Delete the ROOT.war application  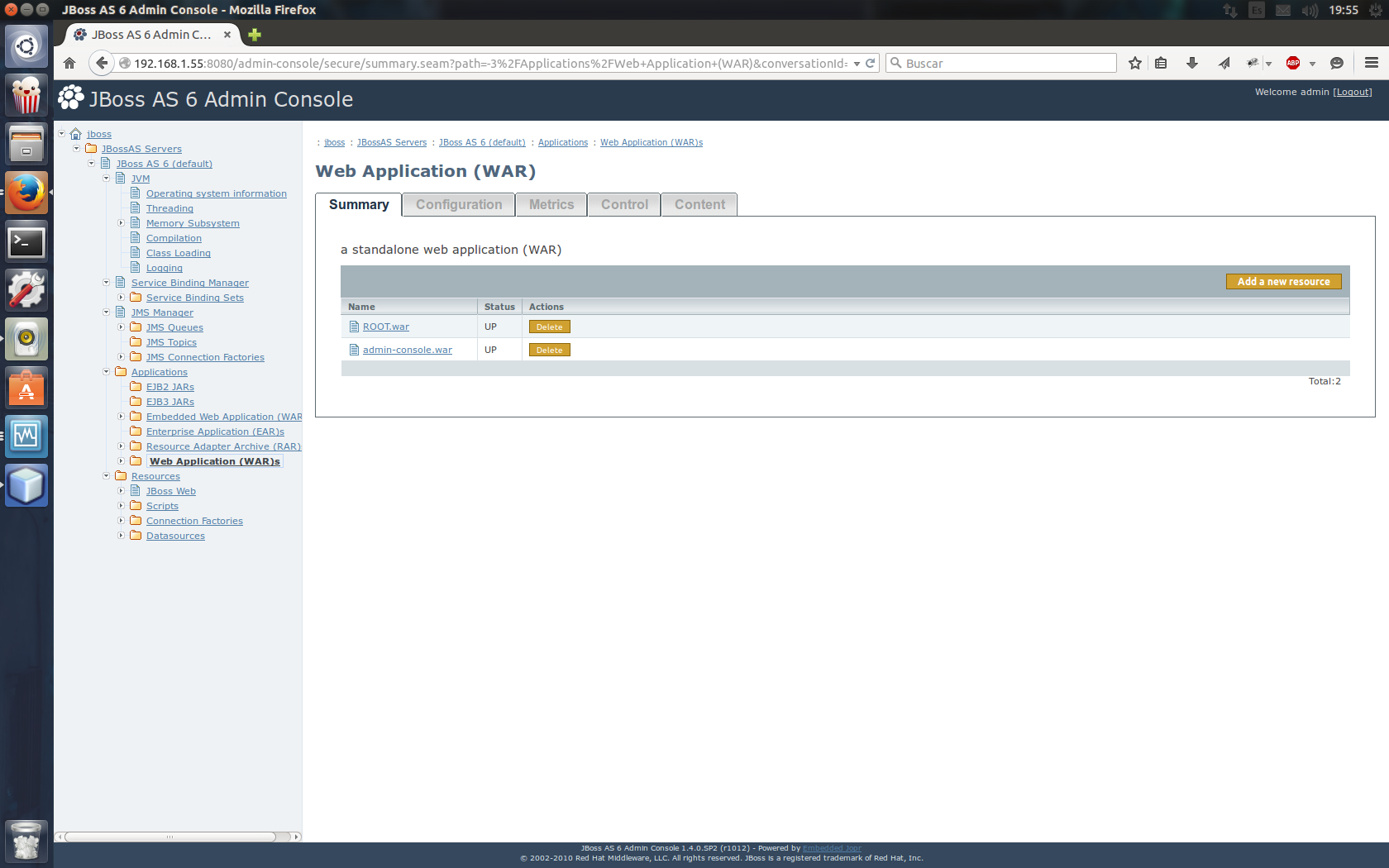pyautogui.click(x=548, y=327)
